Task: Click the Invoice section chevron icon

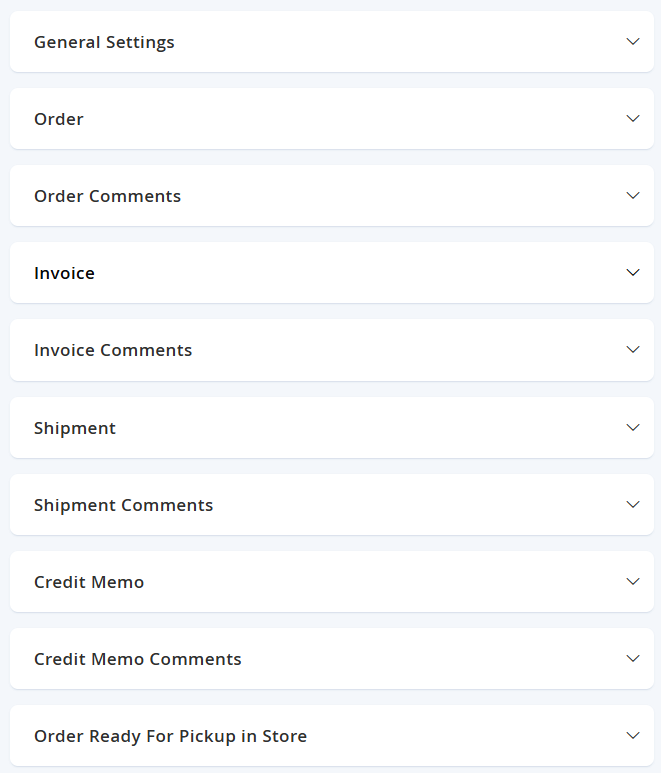Action: click(632, 272)
